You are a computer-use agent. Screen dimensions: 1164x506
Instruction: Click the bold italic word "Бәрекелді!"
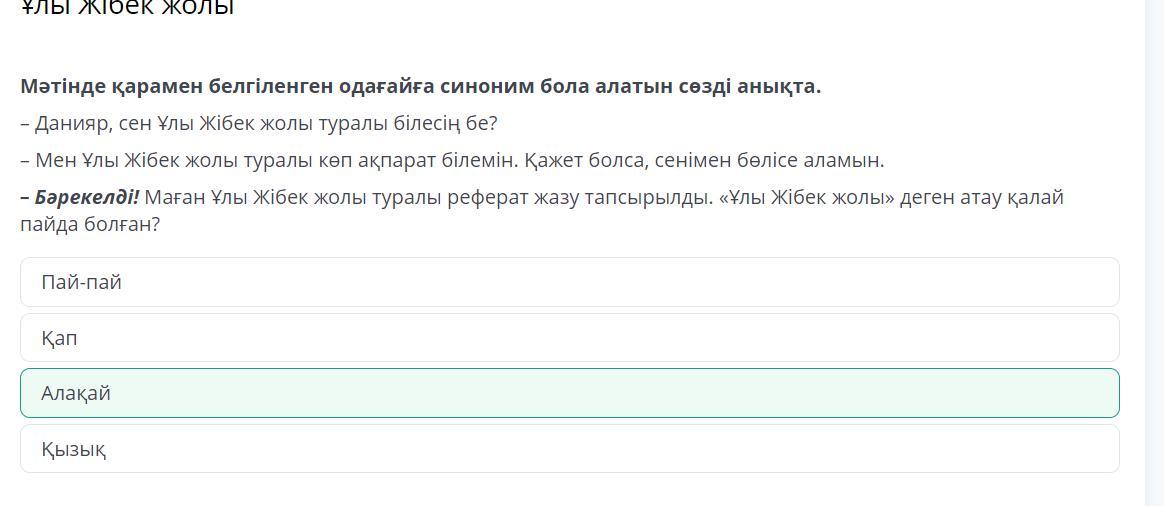click(x=86, y=197)
